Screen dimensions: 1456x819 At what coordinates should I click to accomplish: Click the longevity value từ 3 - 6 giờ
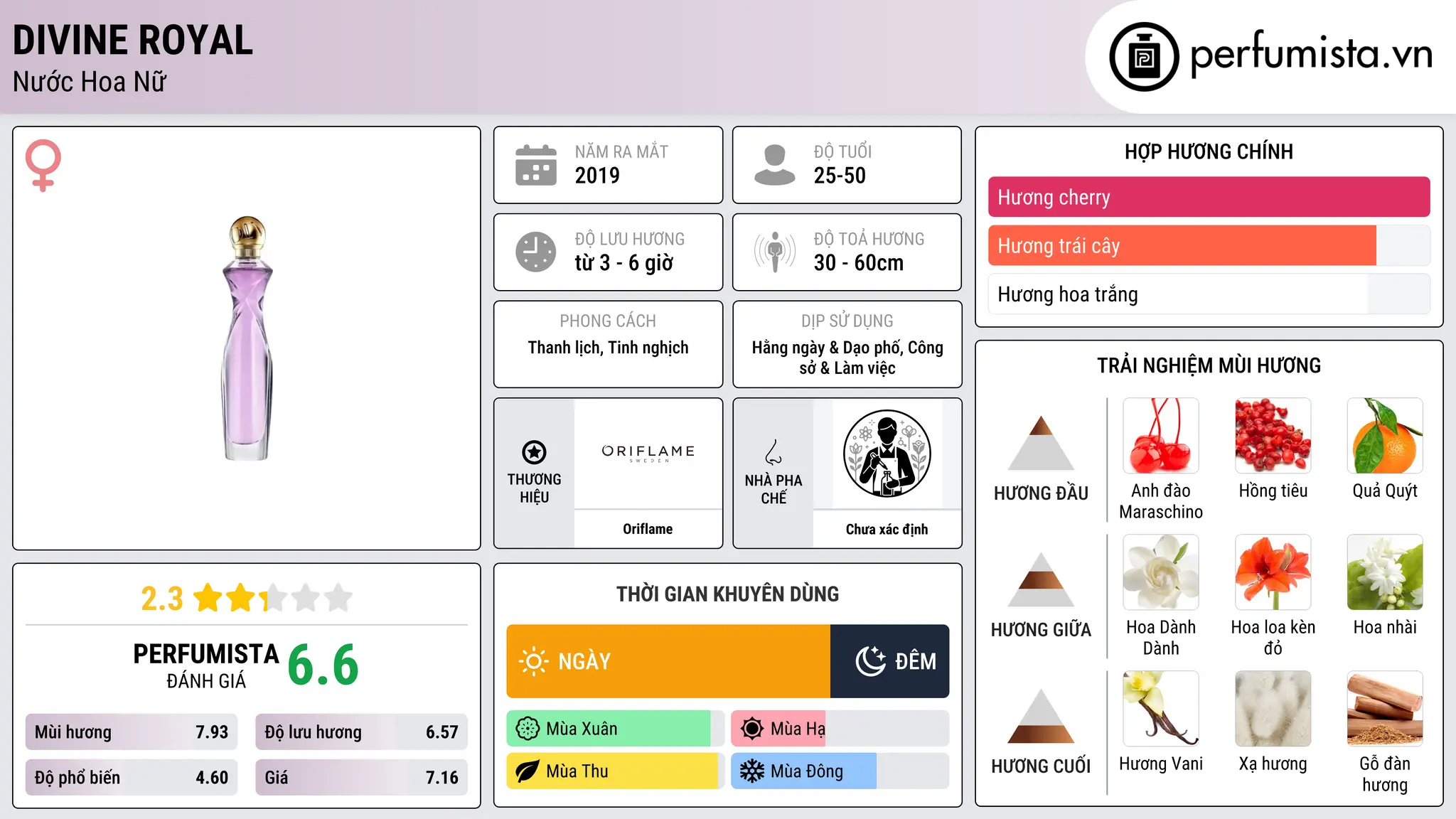pyautogui.click(x=624, y=263)
